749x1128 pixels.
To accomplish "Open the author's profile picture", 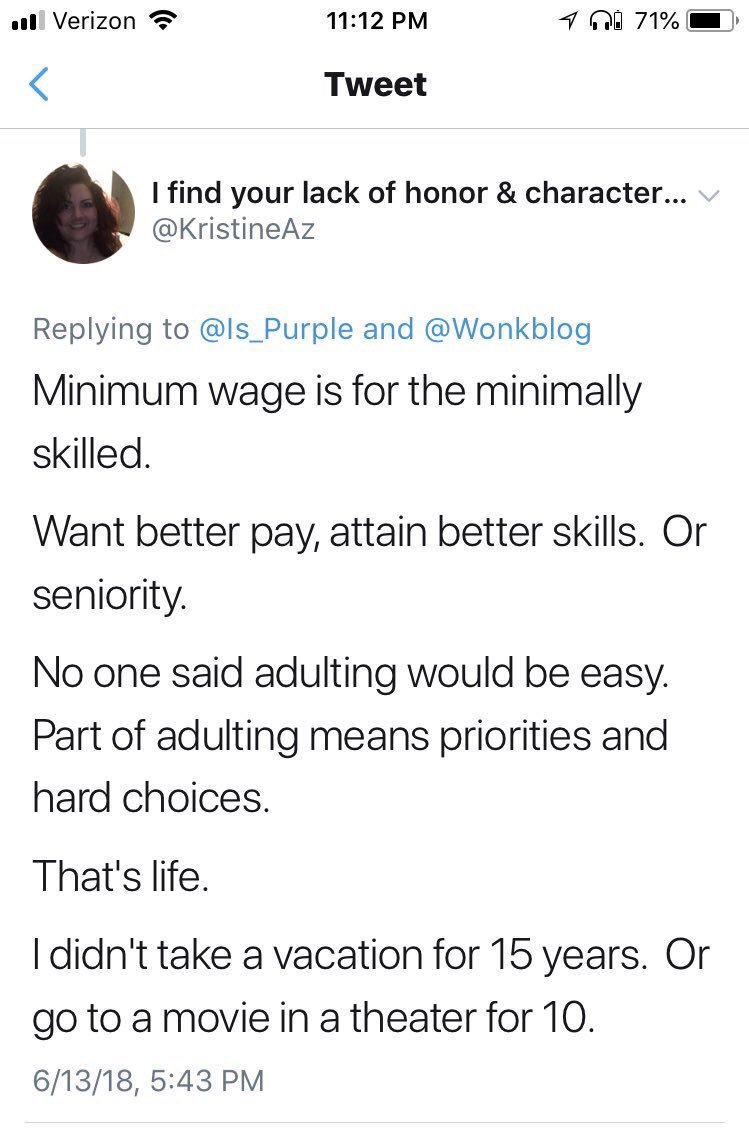I will coord(84,212).
